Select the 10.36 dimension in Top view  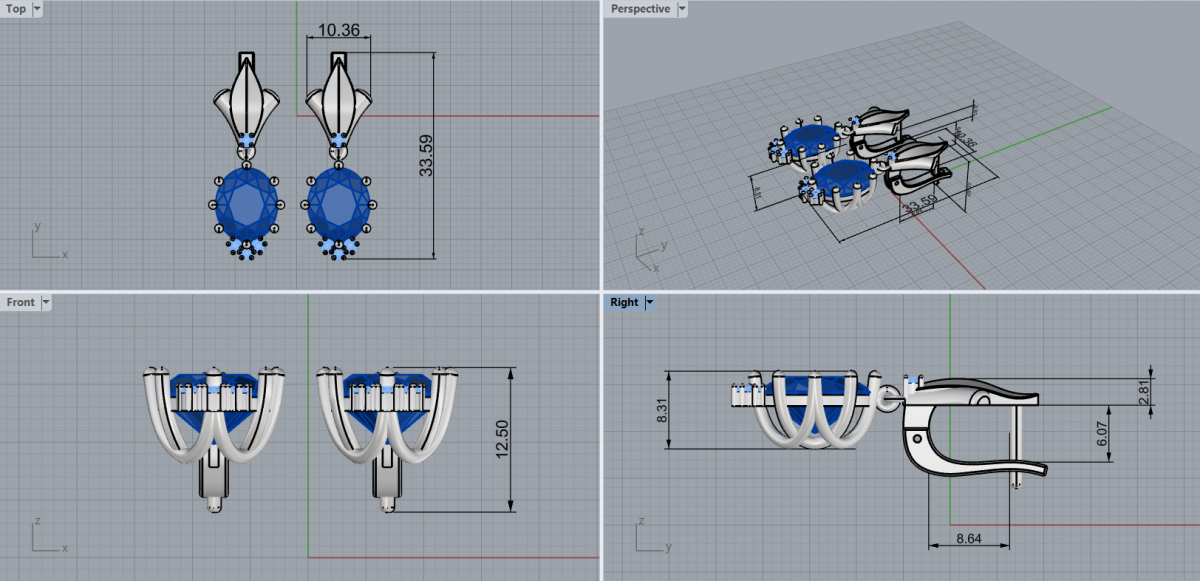coord(339,30)
